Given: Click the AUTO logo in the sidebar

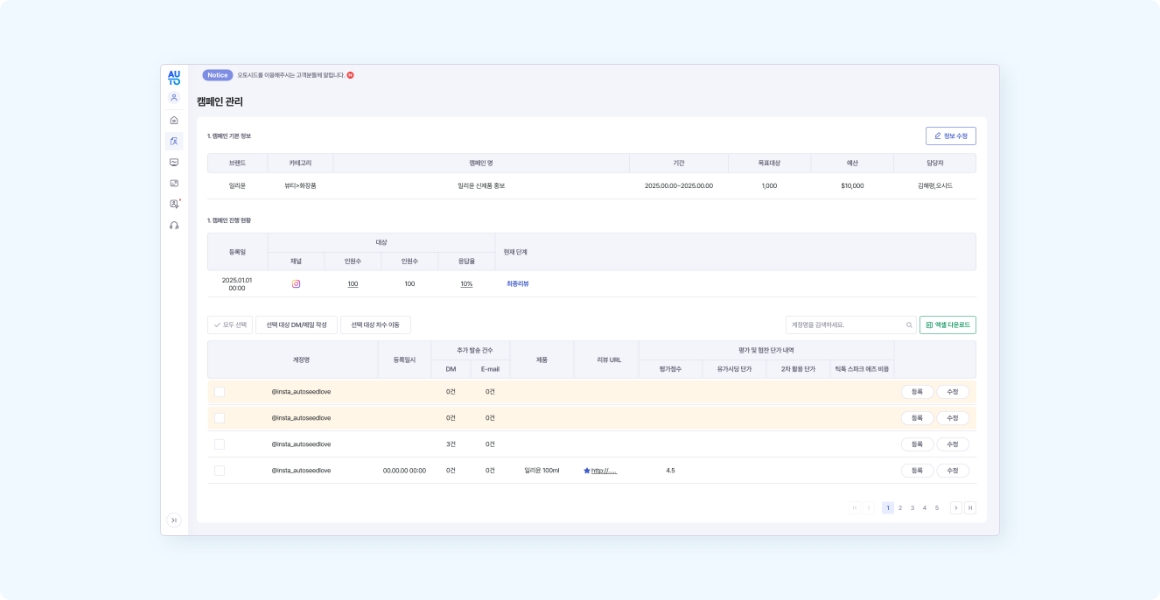Looking at the screenshot, I should pos(174,77).
